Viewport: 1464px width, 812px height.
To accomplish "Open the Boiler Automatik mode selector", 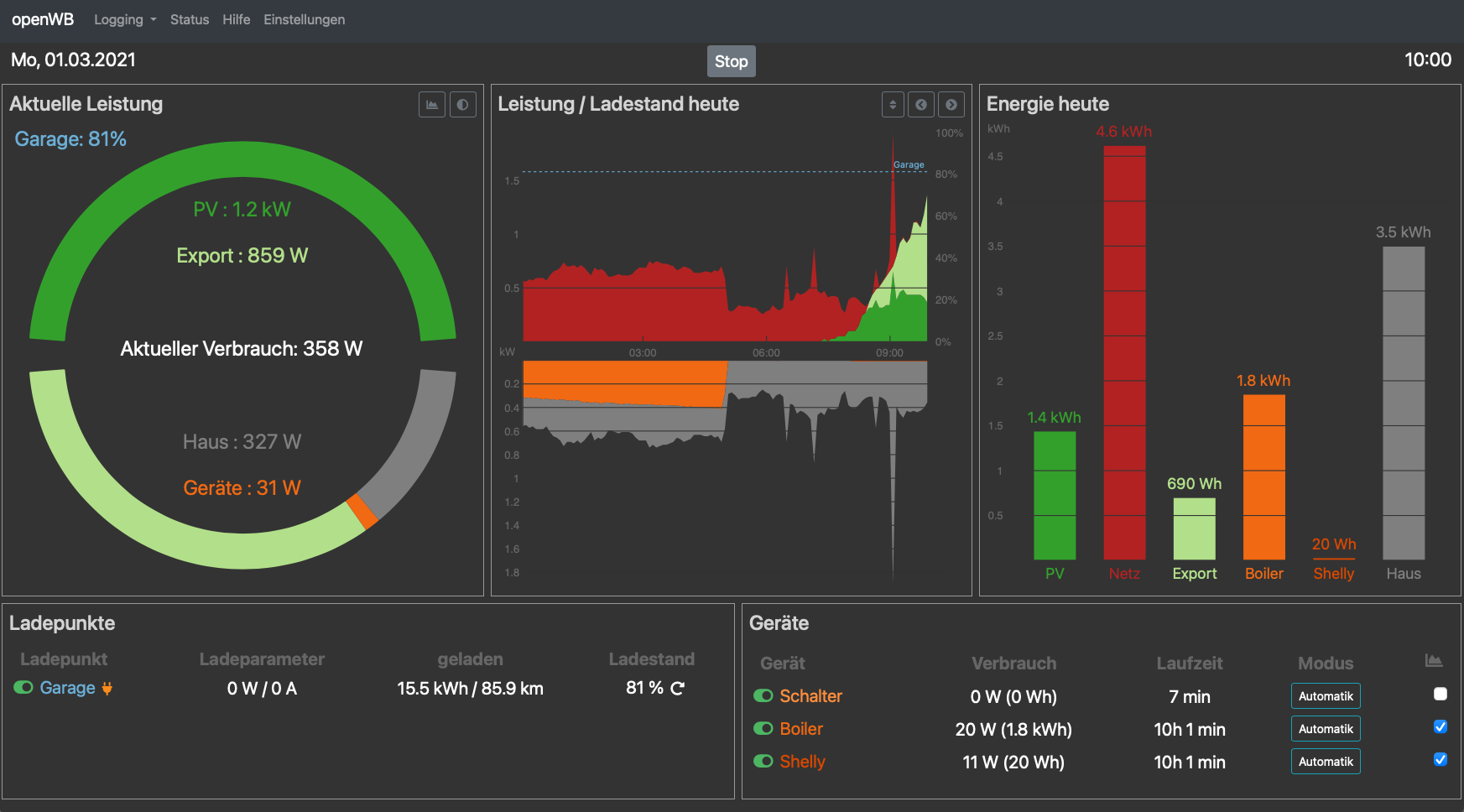I will [x=1326, y=729].
